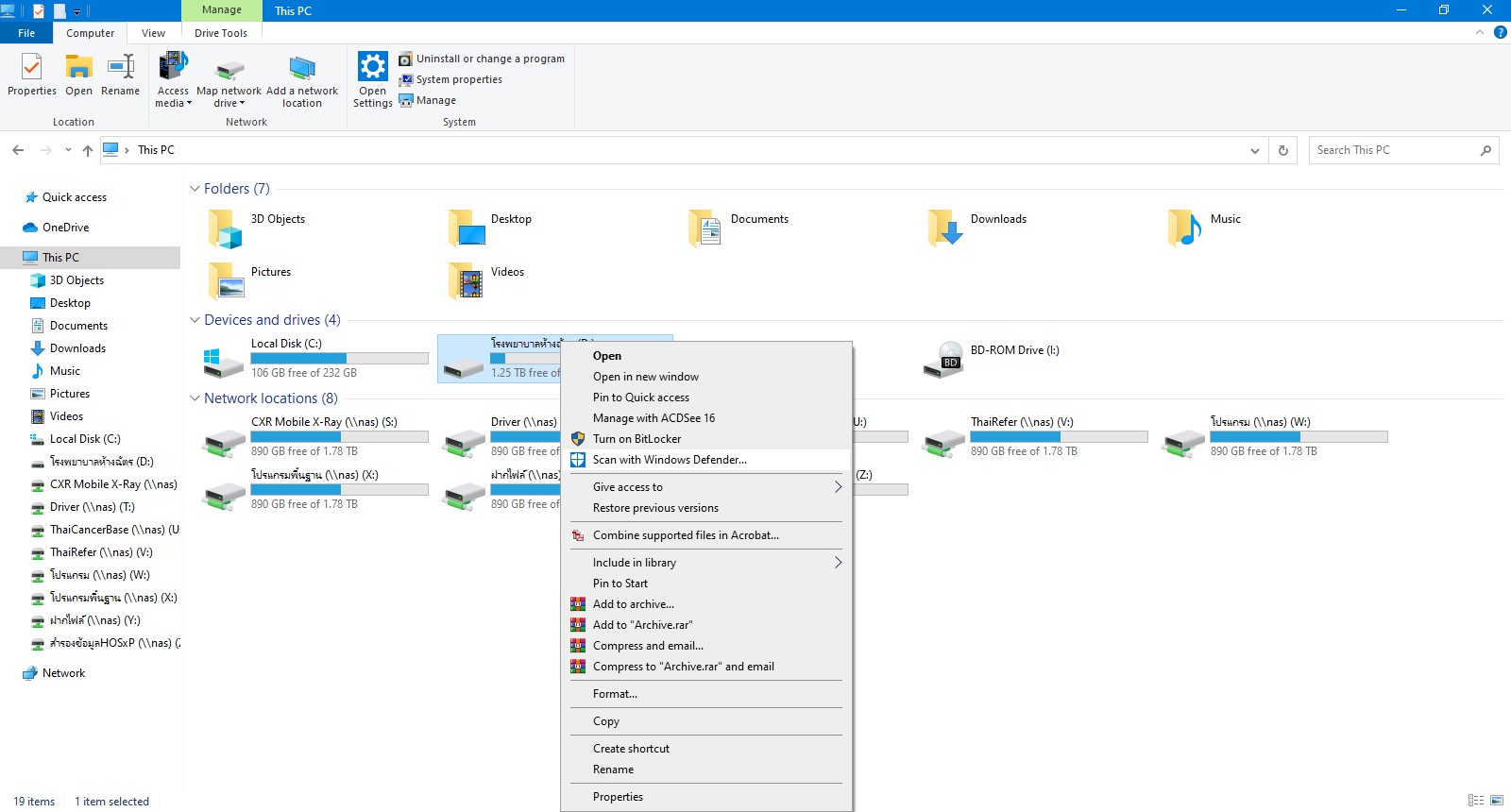Select the 3D Objects folder icon
1511x812 pixels.
[226, 228]
